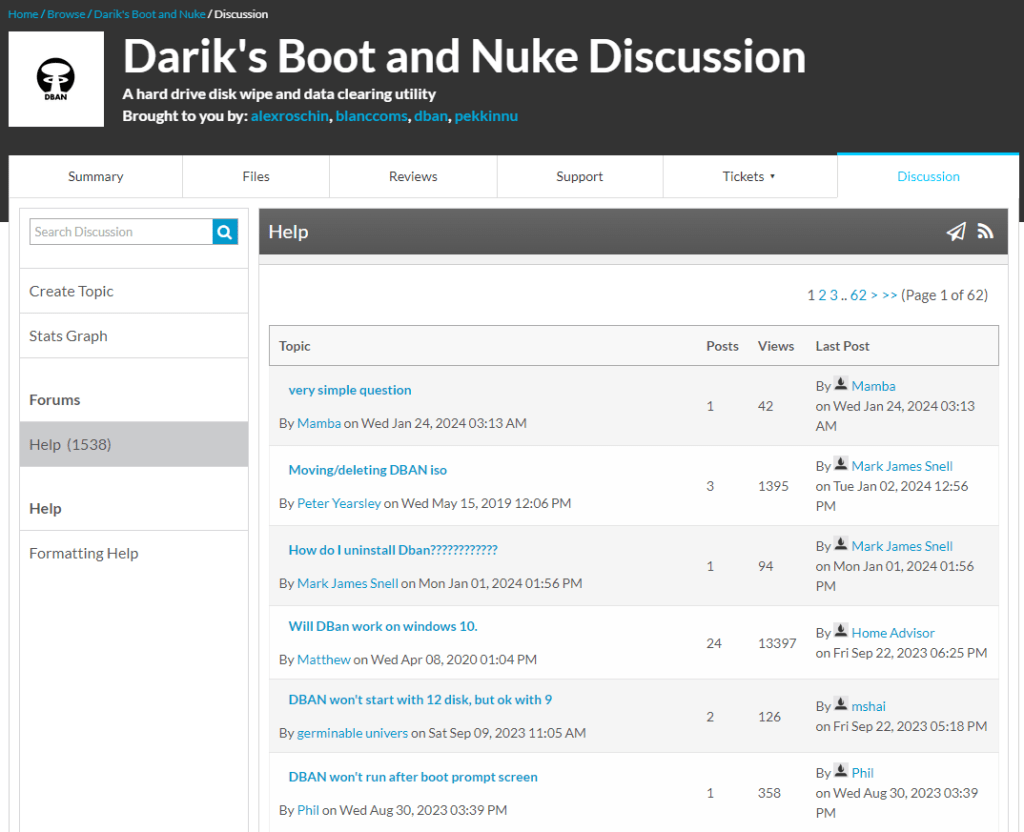
Task: Open alexroschin profile link
Action: [290, 116]
